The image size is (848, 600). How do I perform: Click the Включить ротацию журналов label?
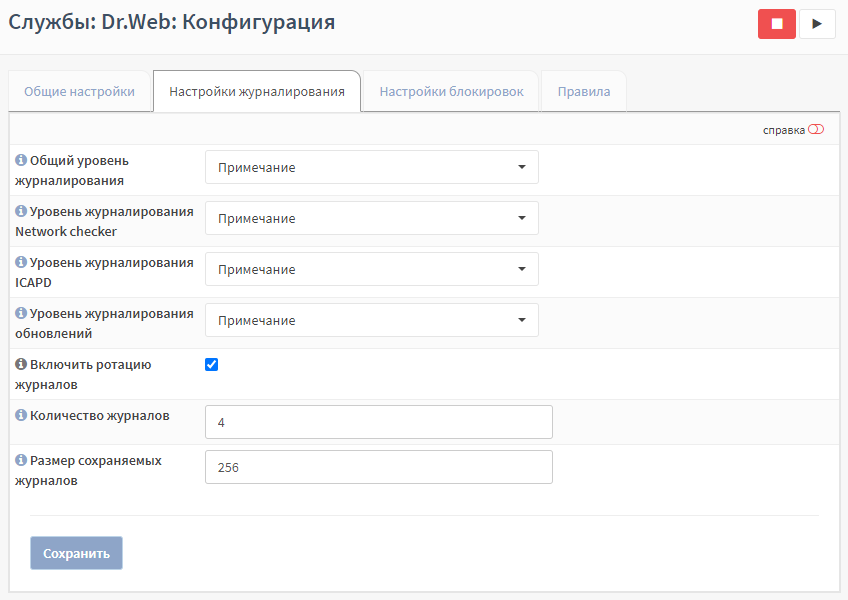tap(83, 374)
